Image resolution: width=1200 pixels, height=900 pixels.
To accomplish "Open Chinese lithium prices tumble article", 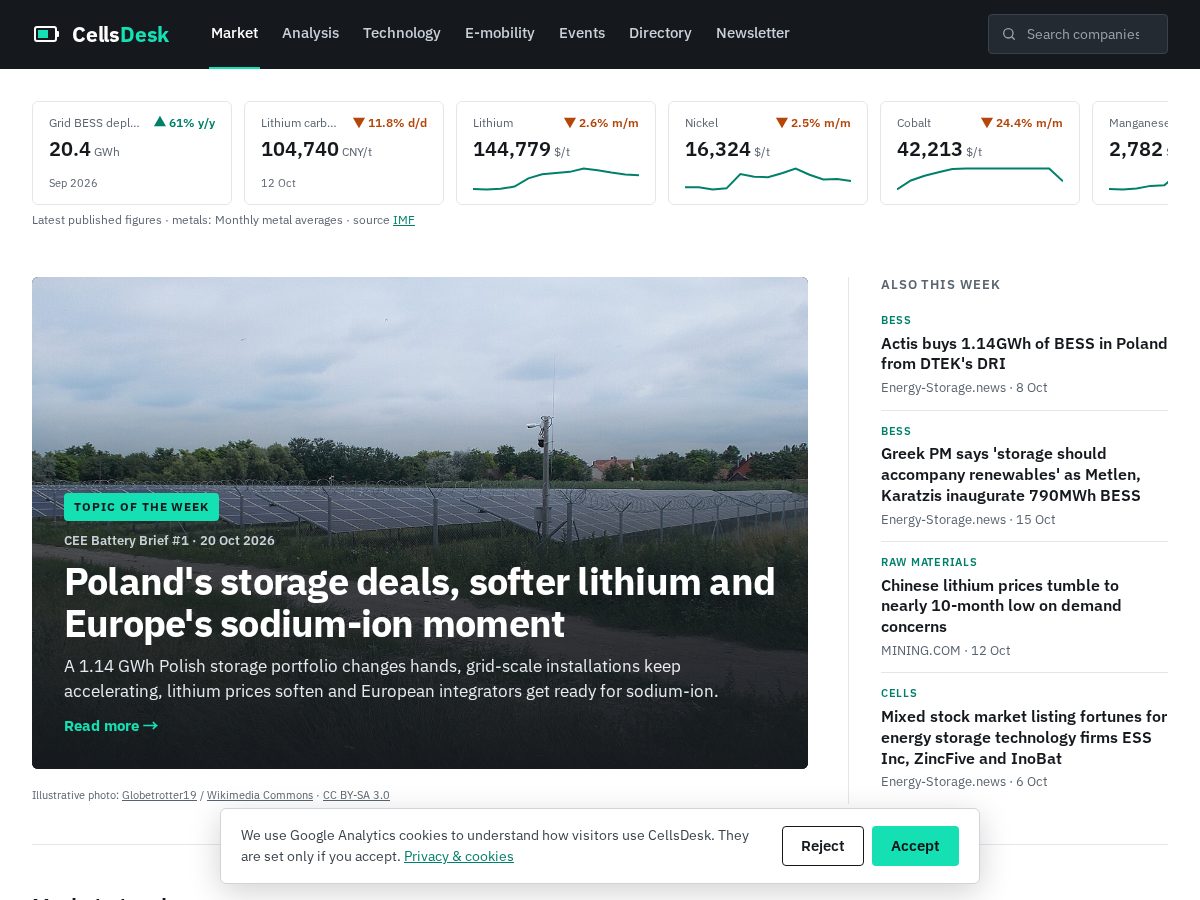I will click(x=1001, y=606).
